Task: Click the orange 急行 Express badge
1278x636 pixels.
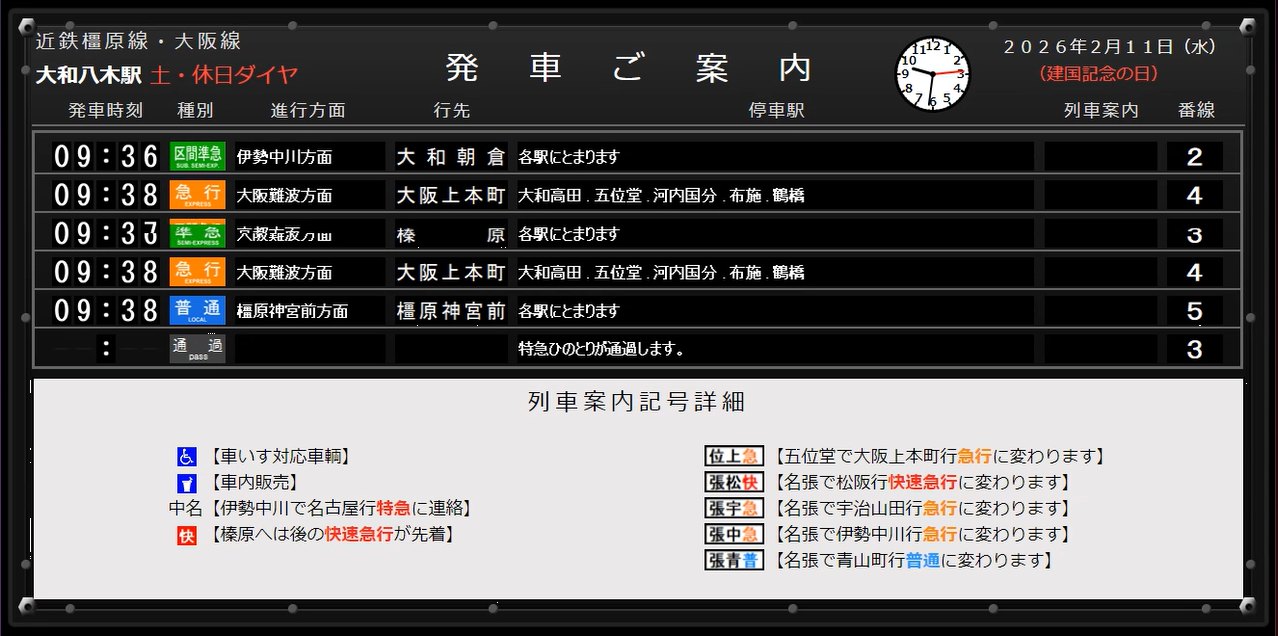Action: pyautogui.click(x=196, y=194)
